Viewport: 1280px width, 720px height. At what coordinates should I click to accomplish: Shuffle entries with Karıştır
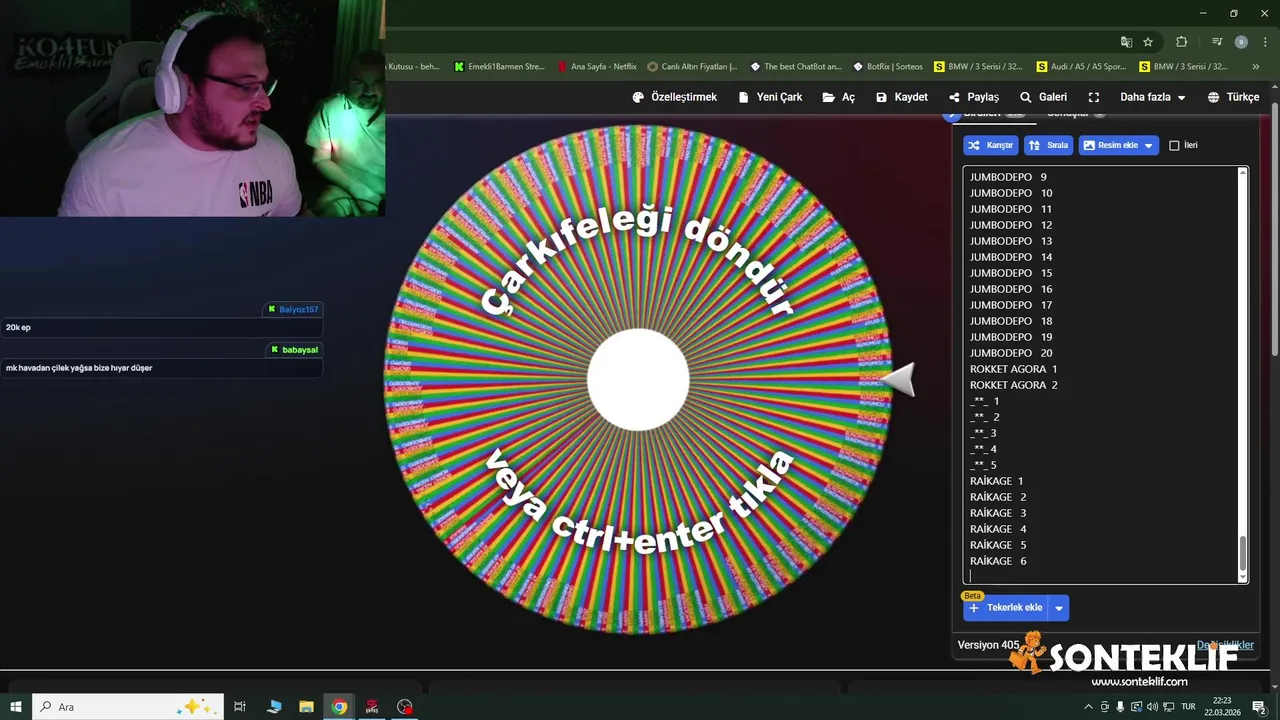click(991, 145)
